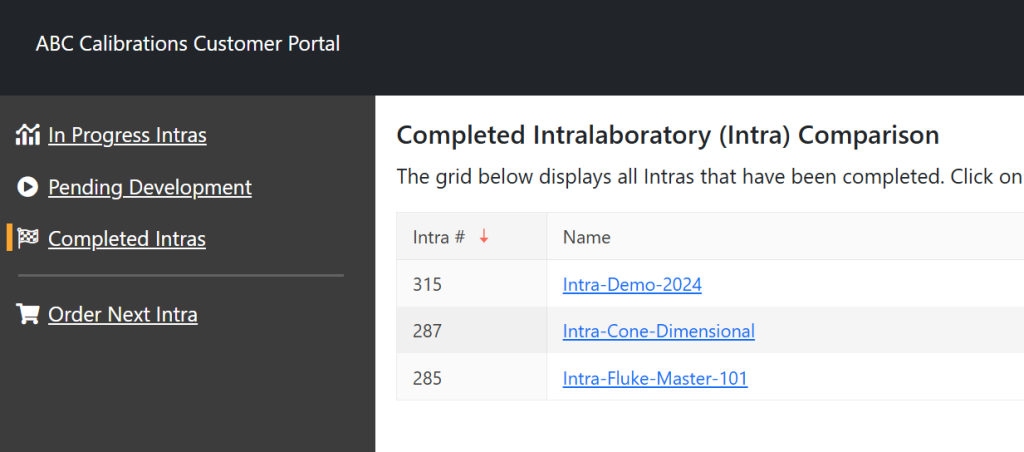Click the checkered flag icon for Completed Intras
This screenshot has width=1024, height=452.
click(x=27, y=238)
